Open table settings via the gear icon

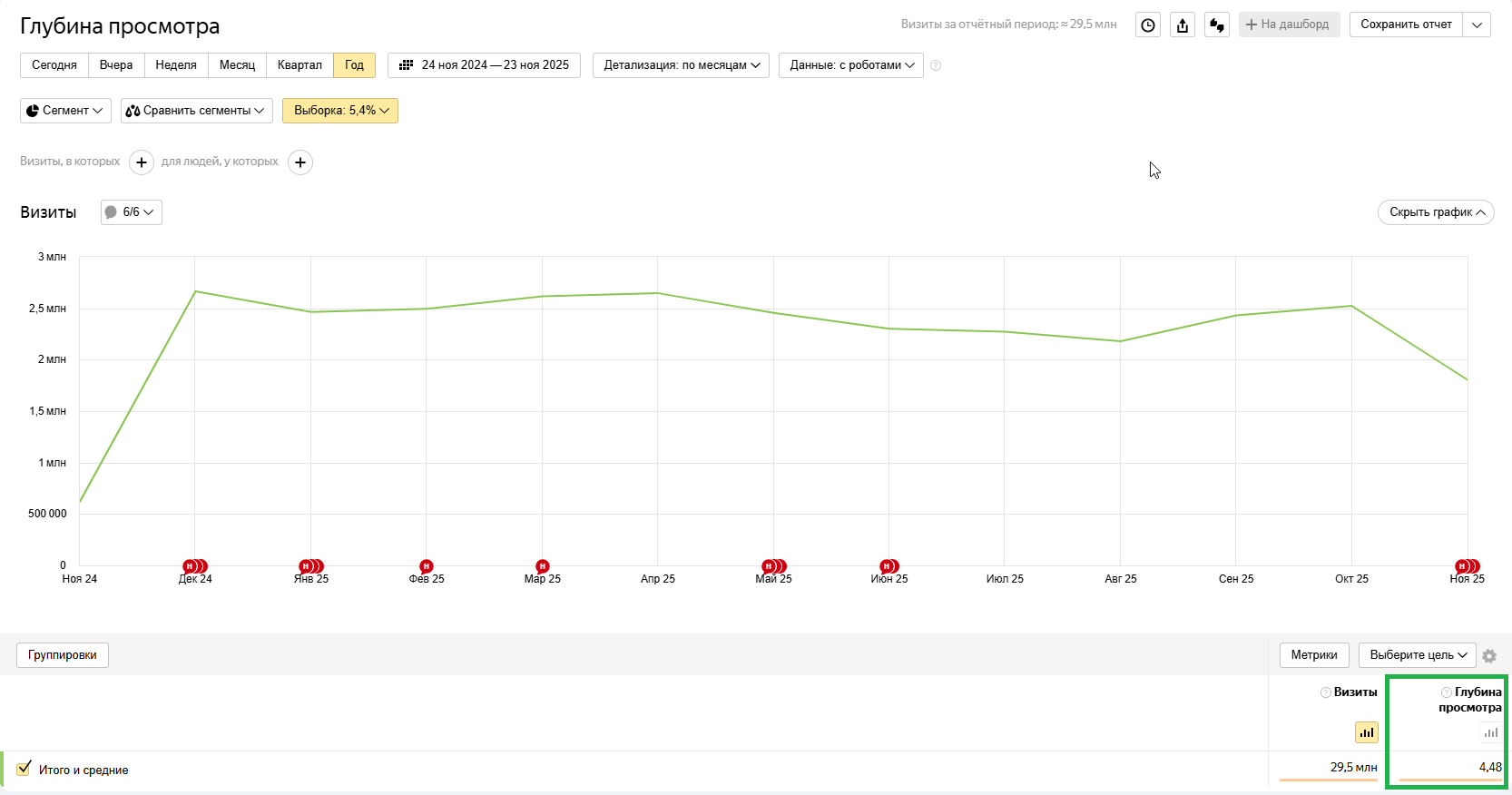pos(1489,655)
